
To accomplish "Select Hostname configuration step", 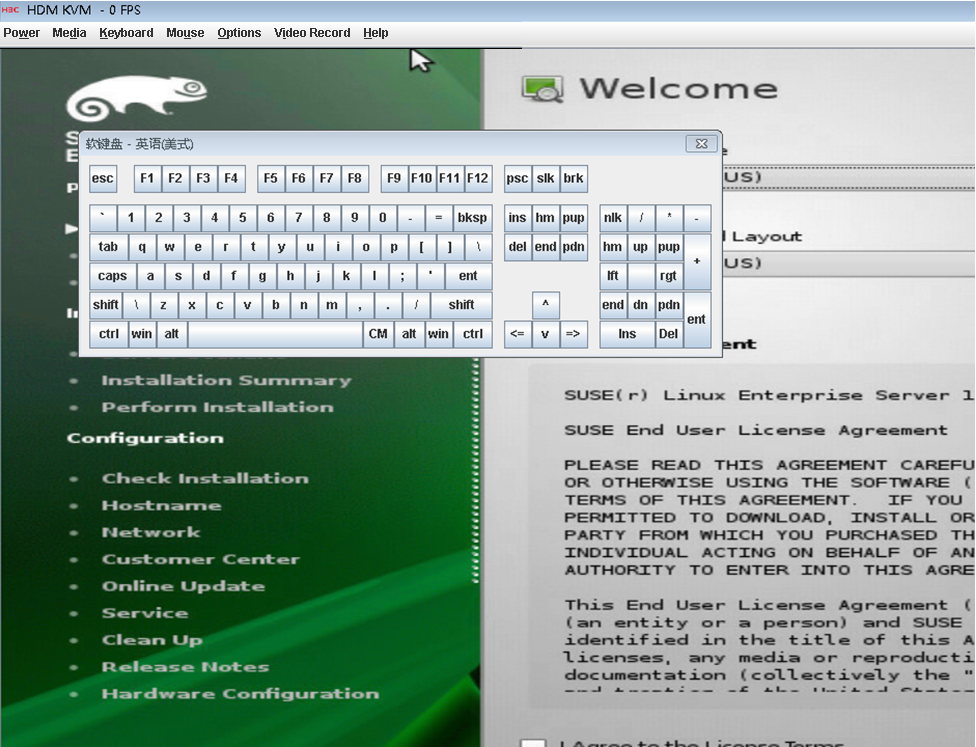I will (x=162, y=505).
